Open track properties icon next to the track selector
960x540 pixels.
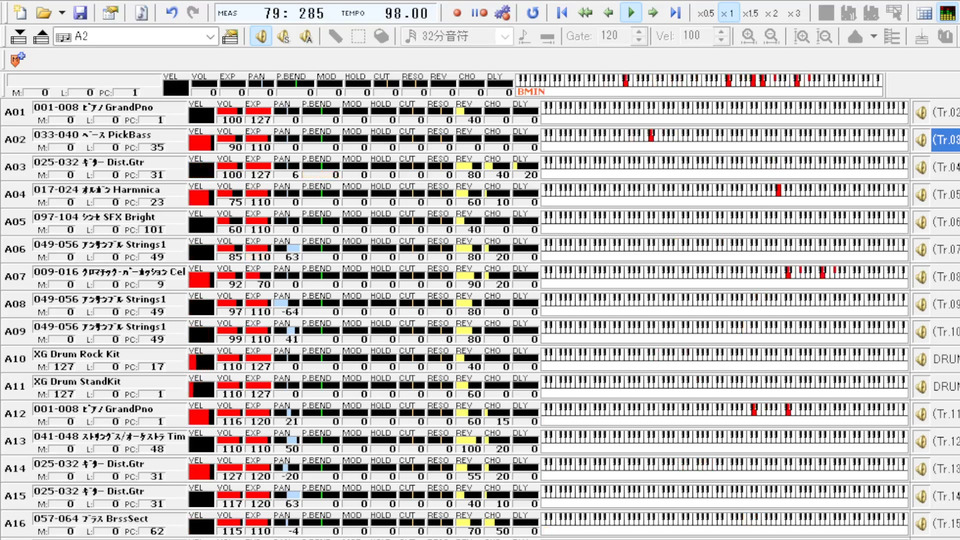(x=230, y=37)
